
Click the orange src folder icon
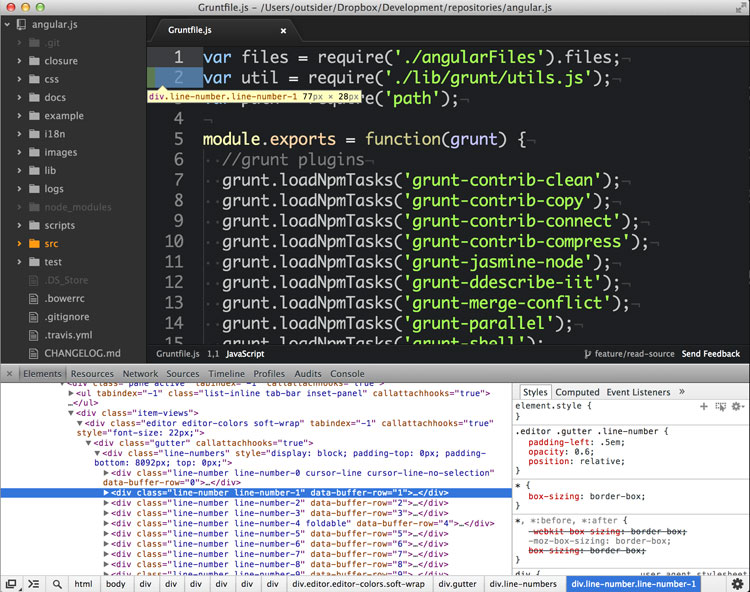34,243
